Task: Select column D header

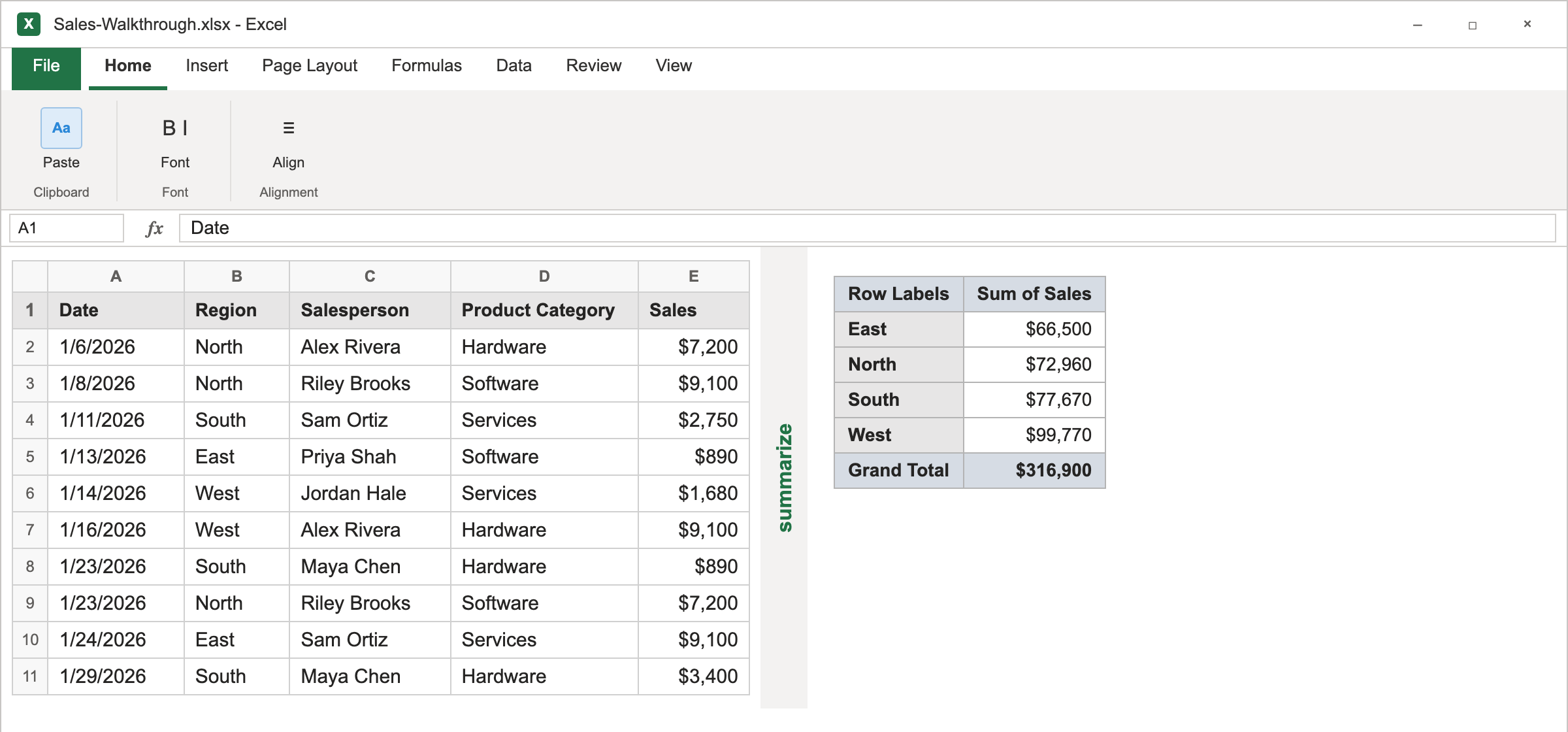Action: click(544, 276)
